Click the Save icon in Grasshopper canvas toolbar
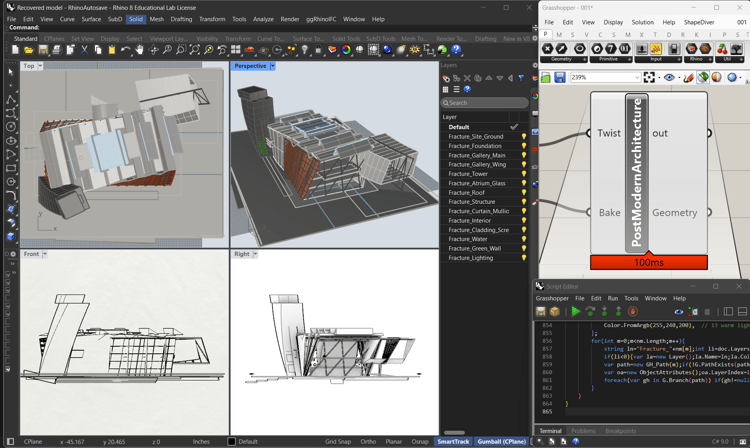Screen dimensions: 750x448 [560, 77]
